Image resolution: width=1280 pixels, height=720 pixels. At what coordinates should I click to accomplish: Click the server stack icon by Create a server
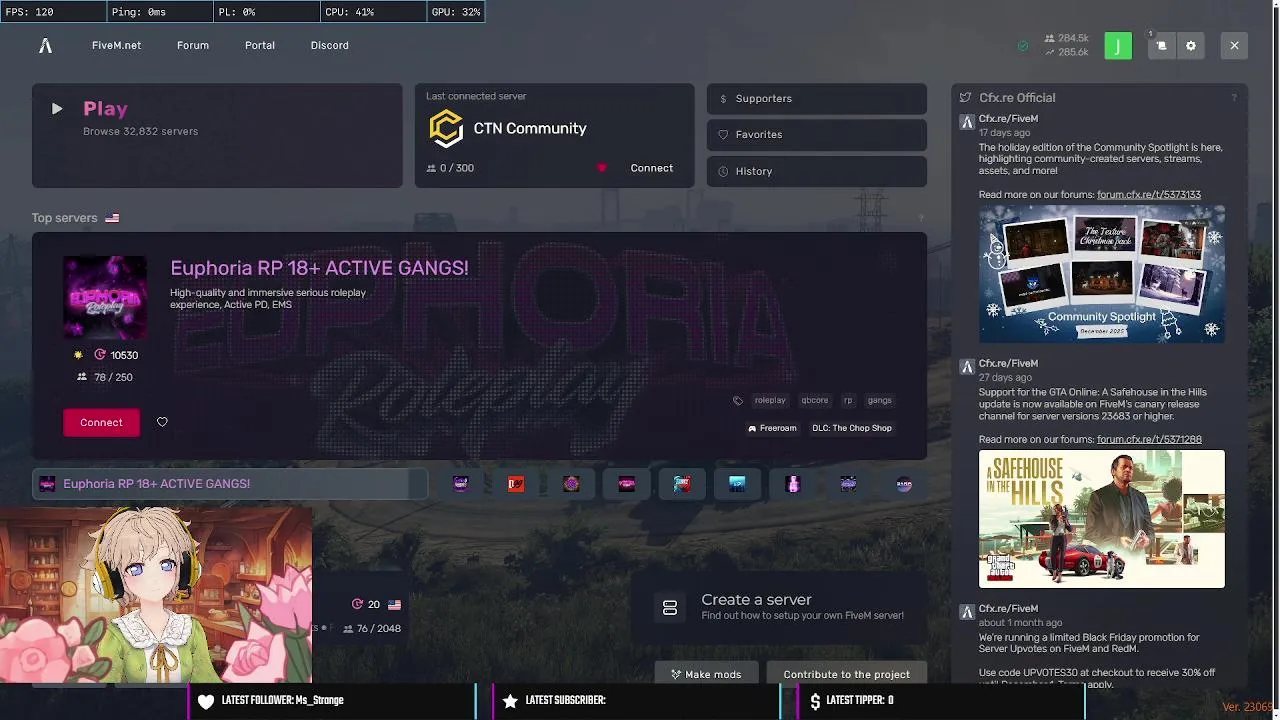[670, 607]
